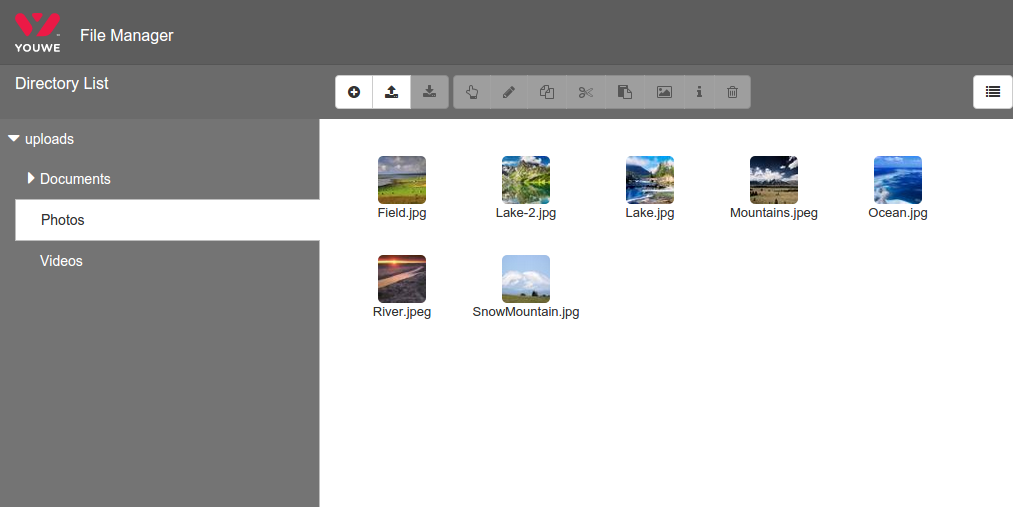
Task: Select the Ocean.jpg thumbnail
Action: [898, 180]
